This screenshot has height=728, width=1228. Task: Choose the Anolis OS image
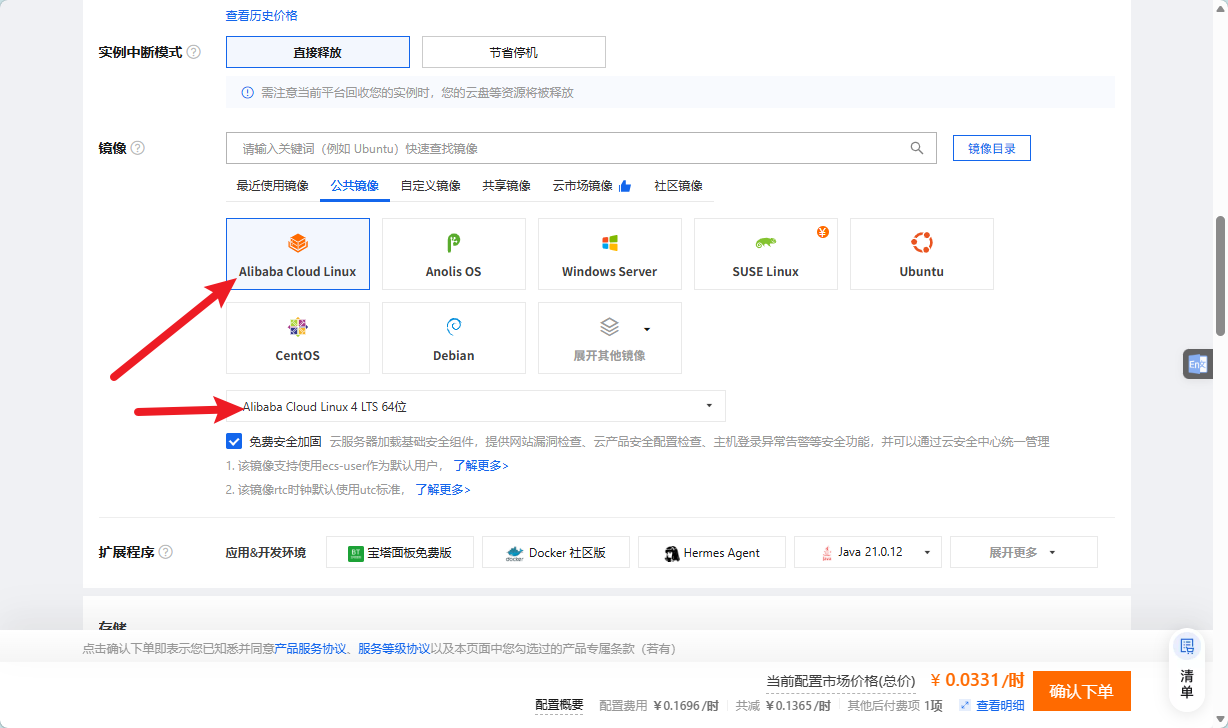point(454,254)
